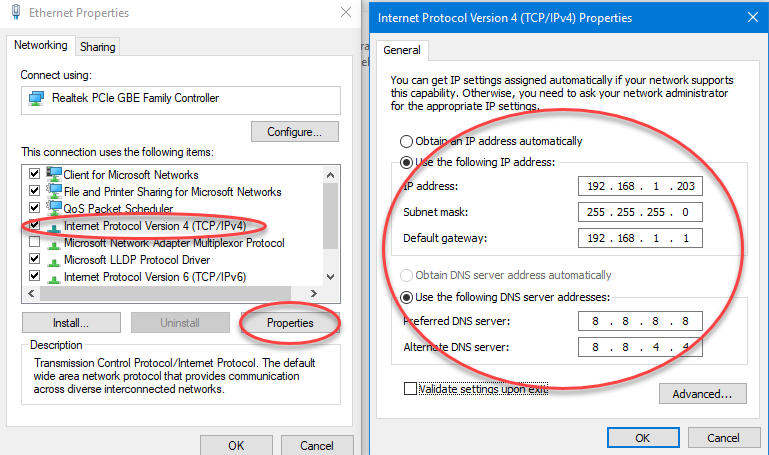Click the File and Printer Sharing item icon
Viewport: 769px width, 455px height.
[54, 191]
